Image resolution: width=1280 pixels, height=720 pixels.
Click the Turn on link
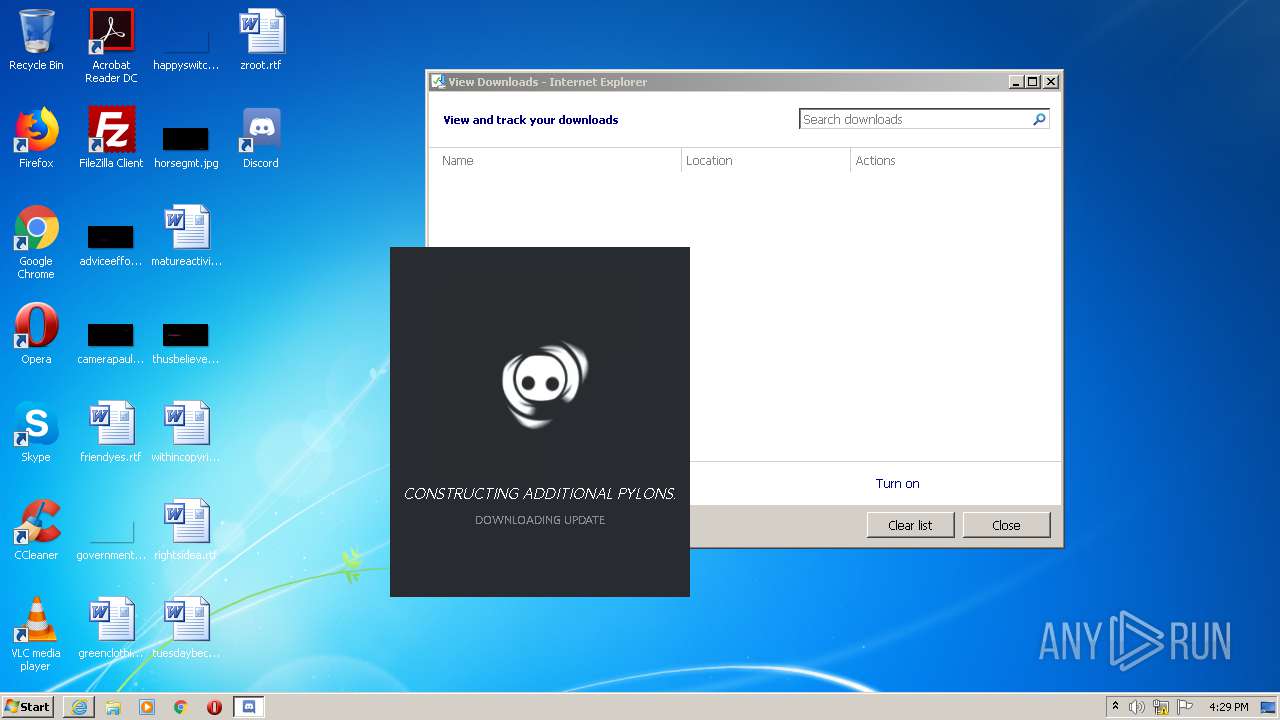[897, 483]
